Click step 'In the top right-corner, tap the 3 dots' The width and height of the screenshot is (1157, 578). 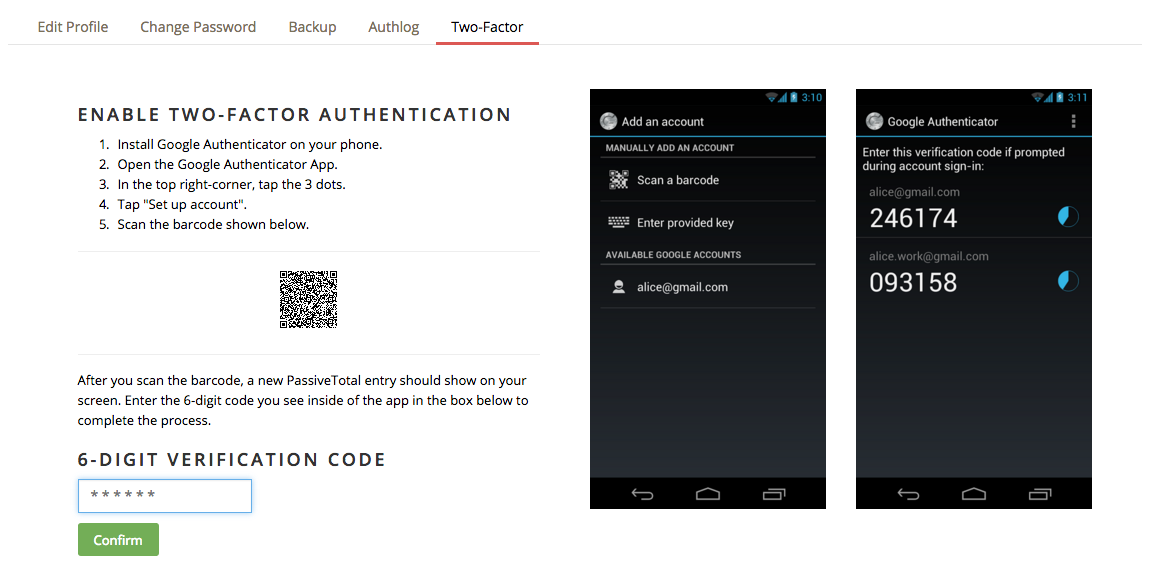click(231, 185)
